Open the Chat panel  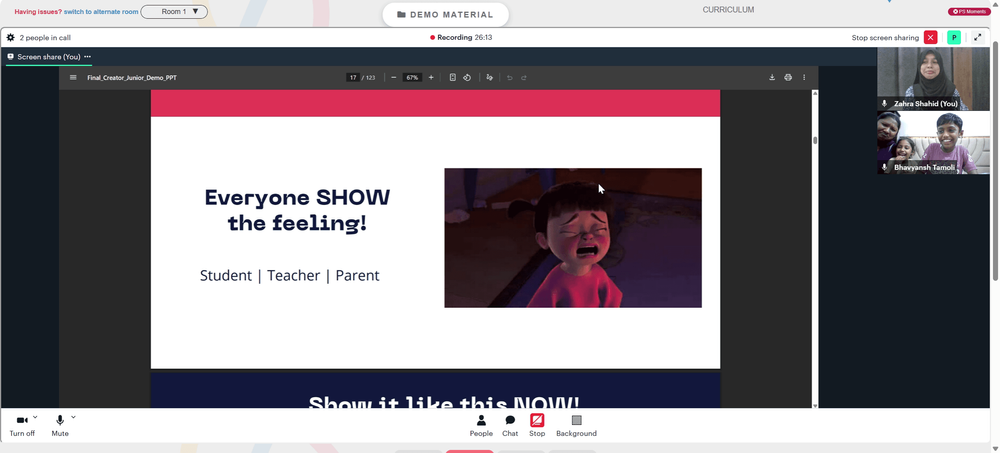click(x=510, y=426)
